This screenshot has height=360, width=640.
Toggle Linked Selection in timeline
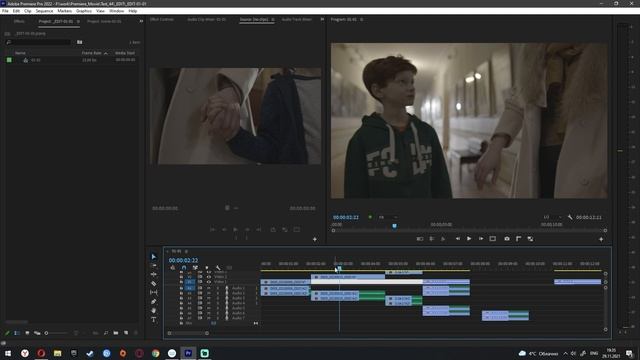click(196, 268)
